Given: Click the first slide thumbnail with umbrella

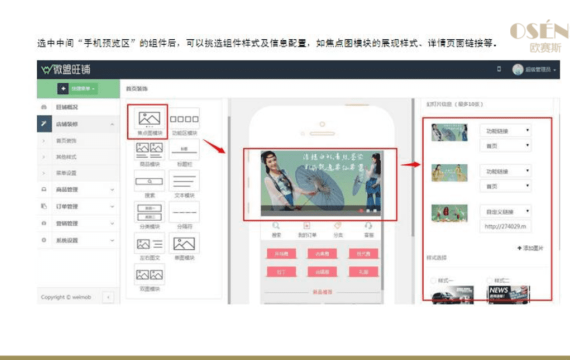Looking at the screenshot, I should [449, 132].
